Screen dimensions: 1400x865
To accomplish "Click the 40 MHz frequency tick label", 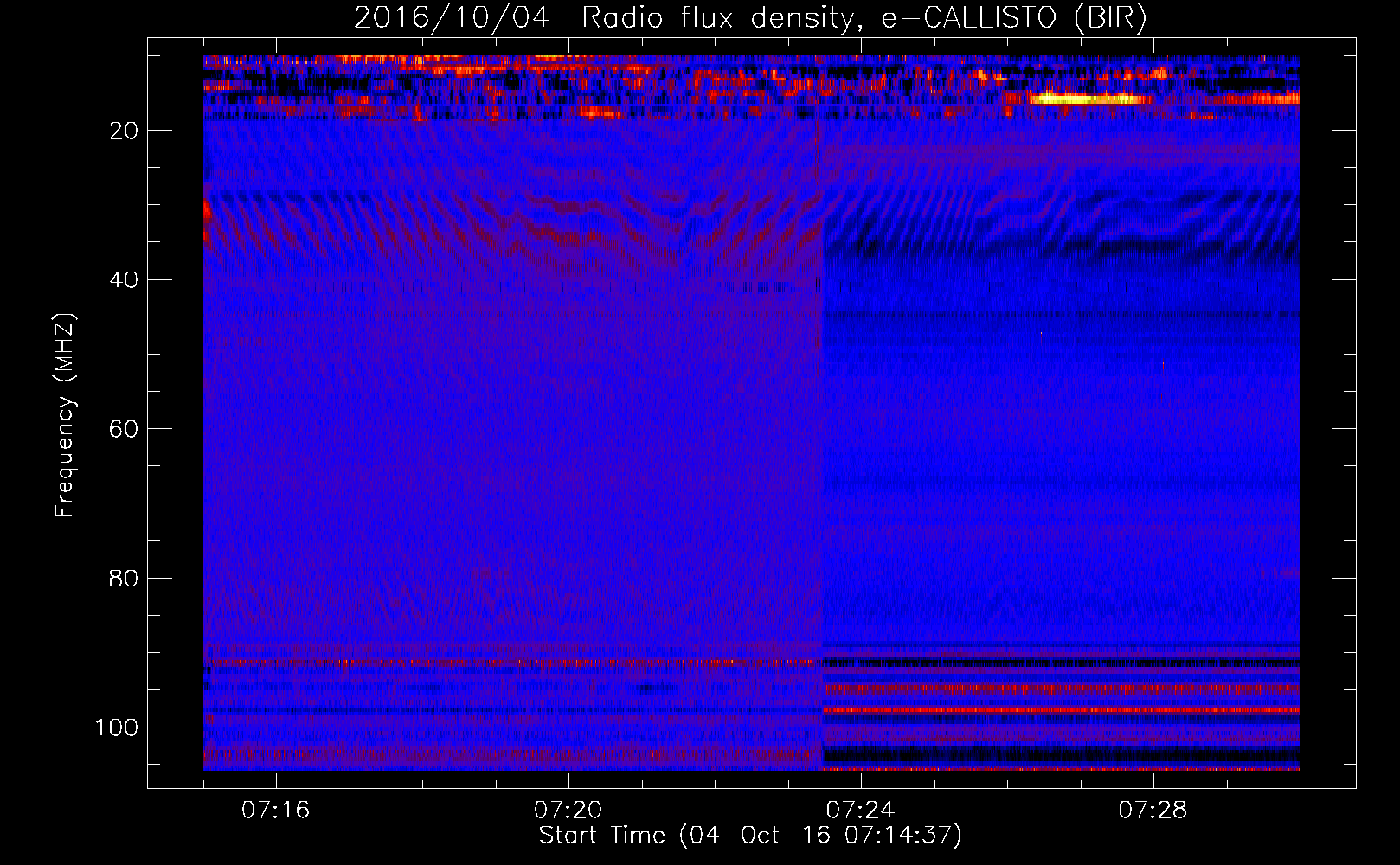I will coord(125,279).
